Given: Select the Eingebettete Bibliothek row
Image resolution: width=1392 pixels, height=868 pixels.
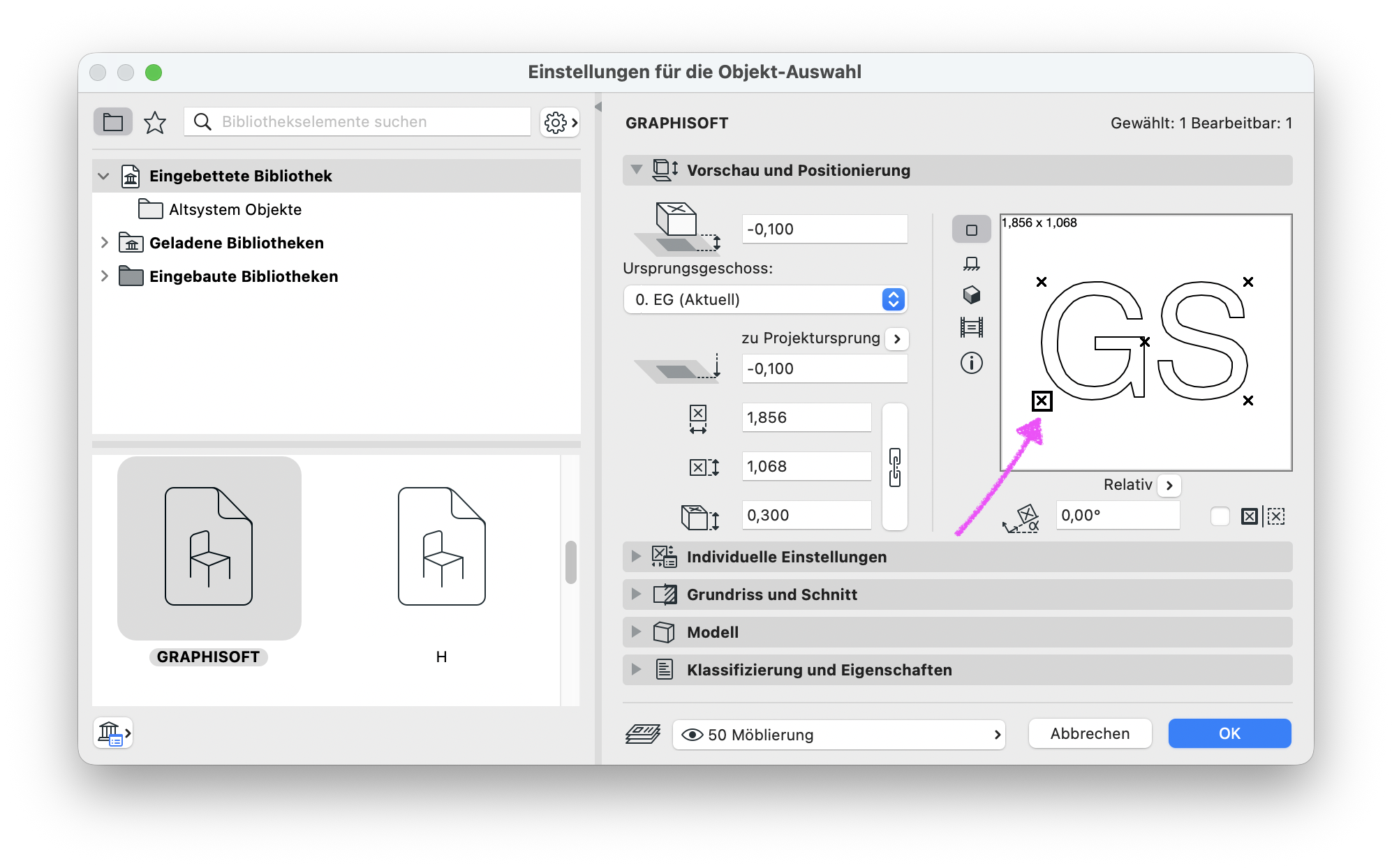Looking at the screenshot, I should pos(336,176).
